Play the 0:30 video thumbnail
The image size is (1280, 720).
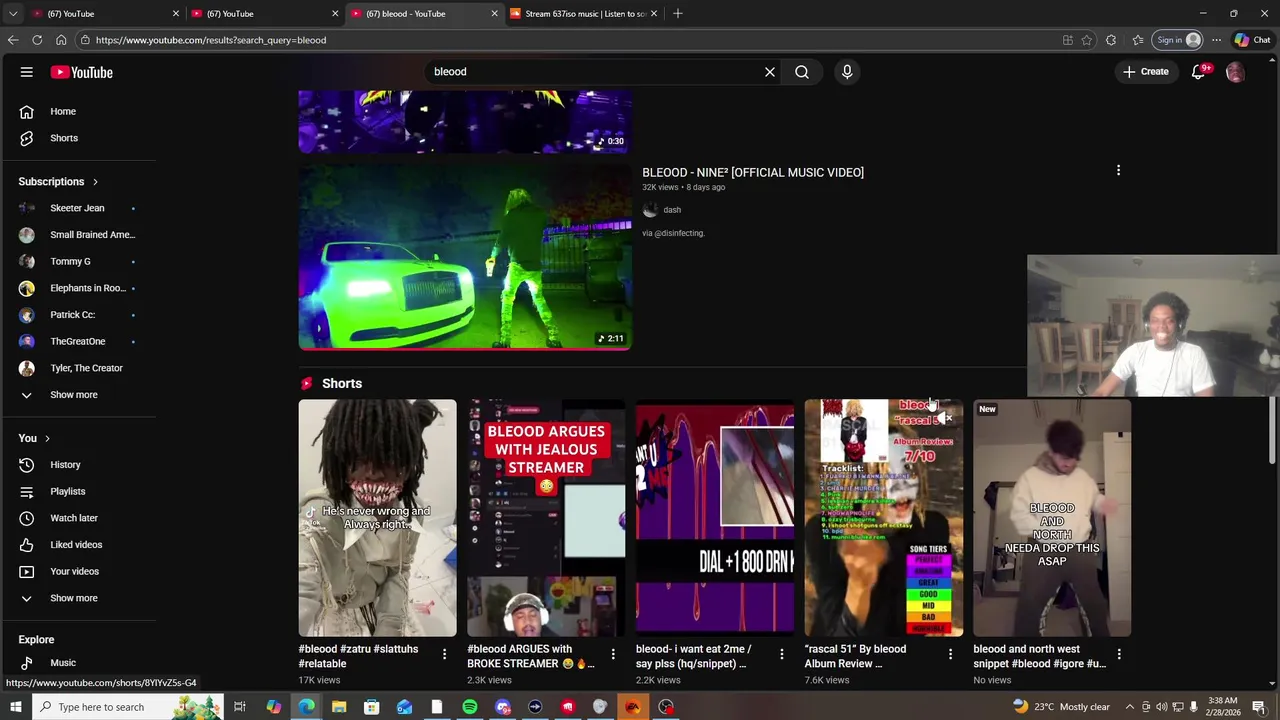coord(465,121)
